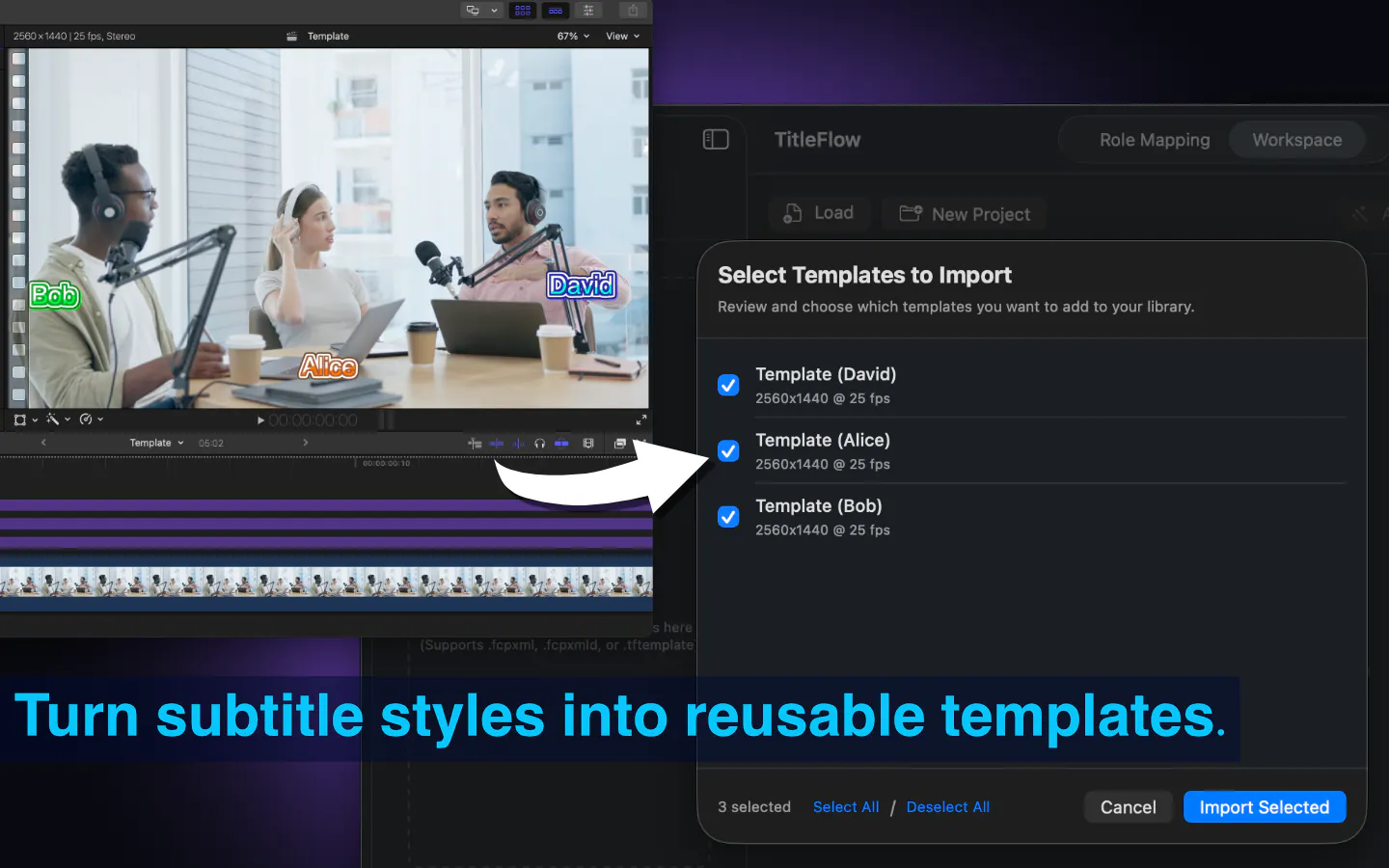Click the "Template (David)" row label
The image size is (1389, 868).
point(826,374)
